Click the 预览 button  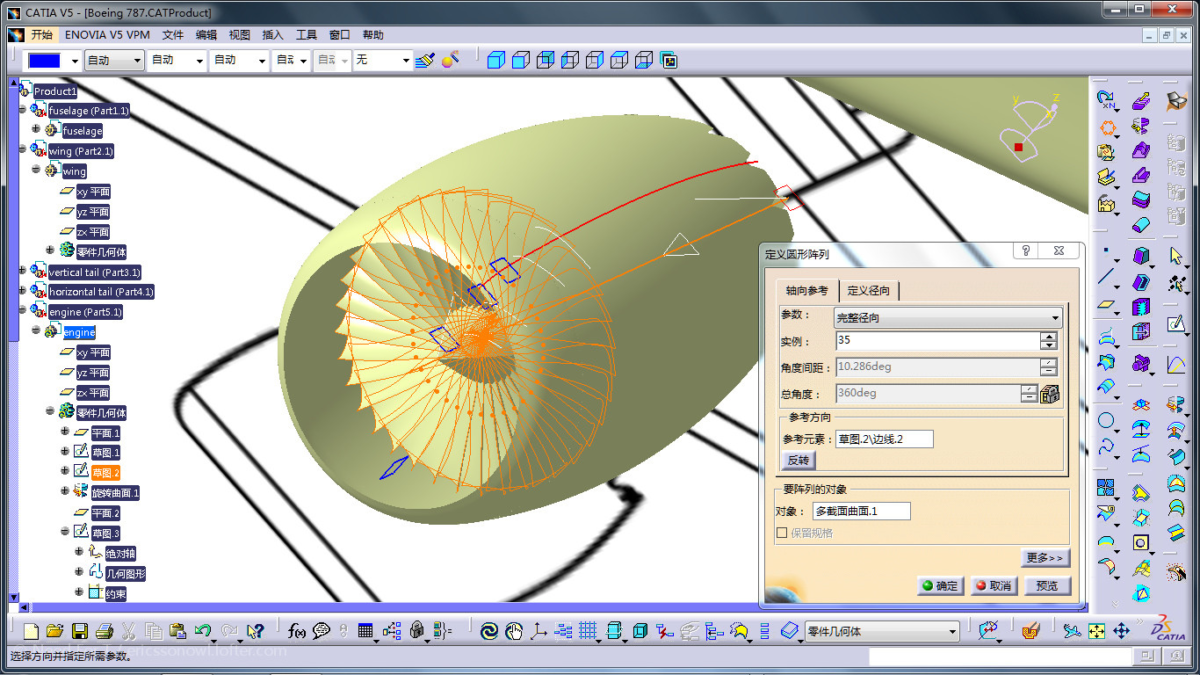point(1047,586)
